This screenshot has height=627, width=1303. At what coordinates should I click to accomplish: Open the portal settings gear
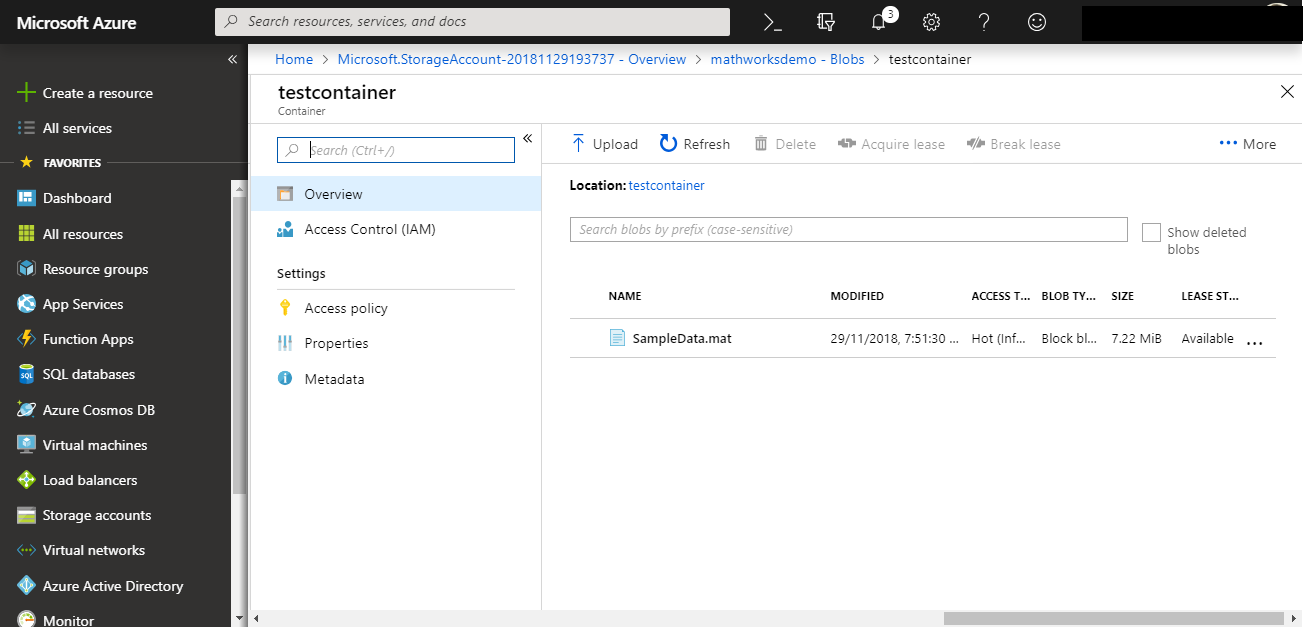pyautogui.click(x=931, y=21)
